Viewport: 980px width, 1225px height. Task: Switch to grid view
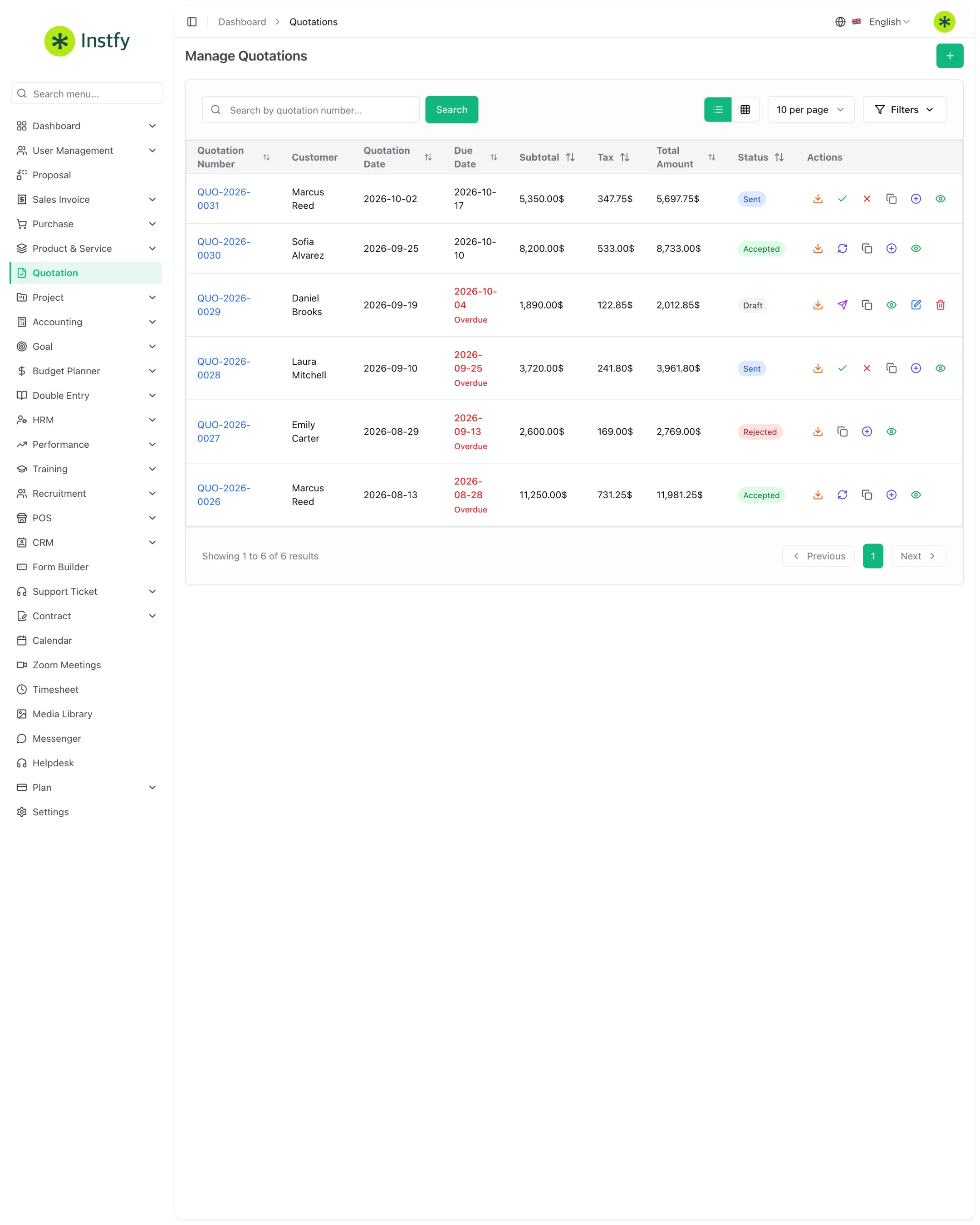point(745,110)
